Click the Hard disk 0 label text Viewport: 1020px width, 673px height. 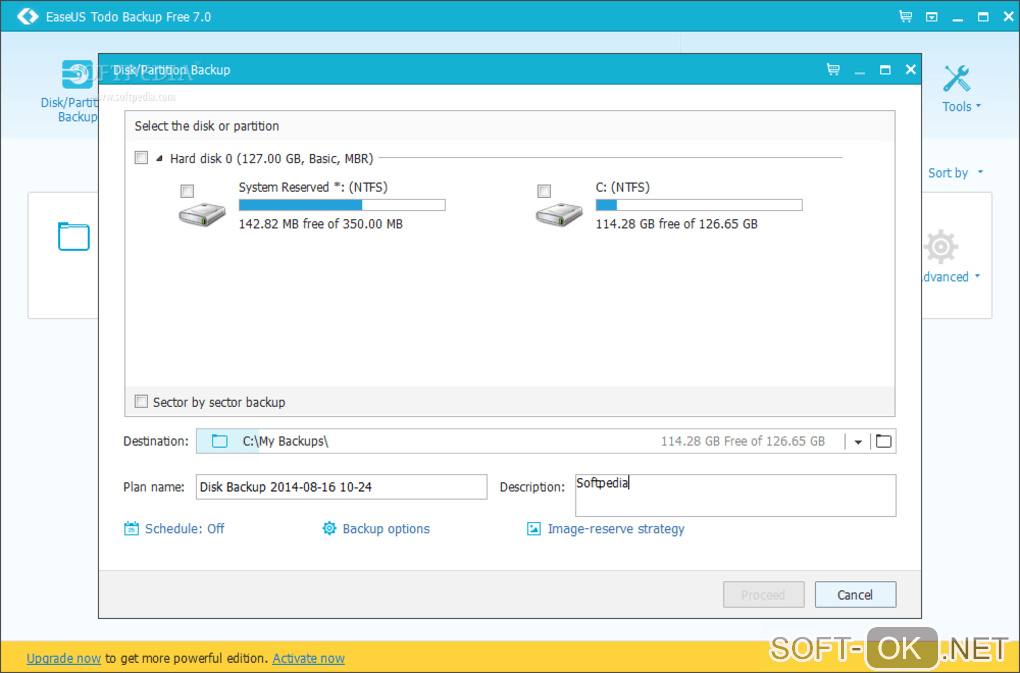click(272, 158)
